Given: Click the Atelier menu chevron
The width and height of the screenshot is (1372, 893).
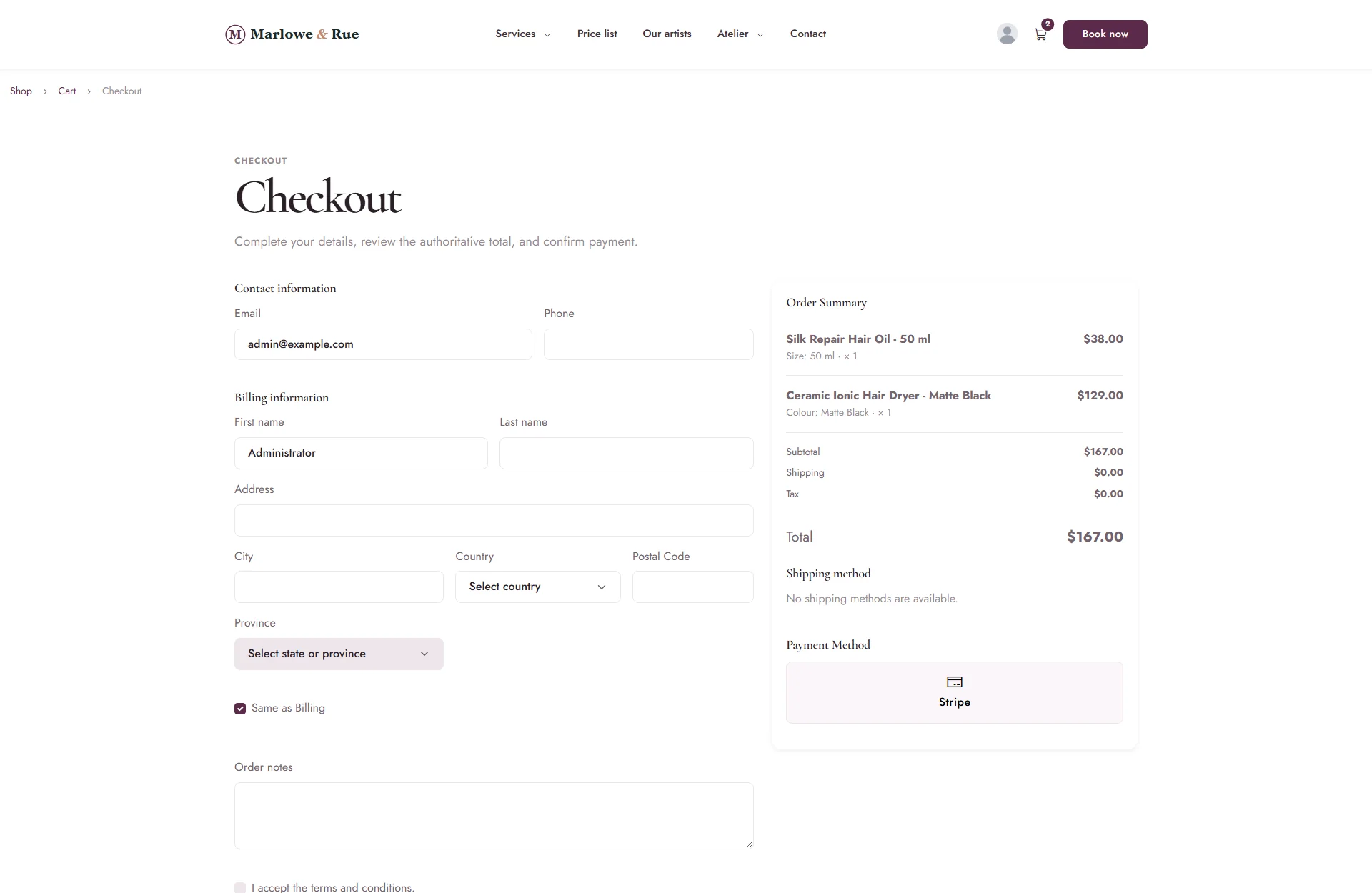Looking at the screenshot, I should [760, 35].
